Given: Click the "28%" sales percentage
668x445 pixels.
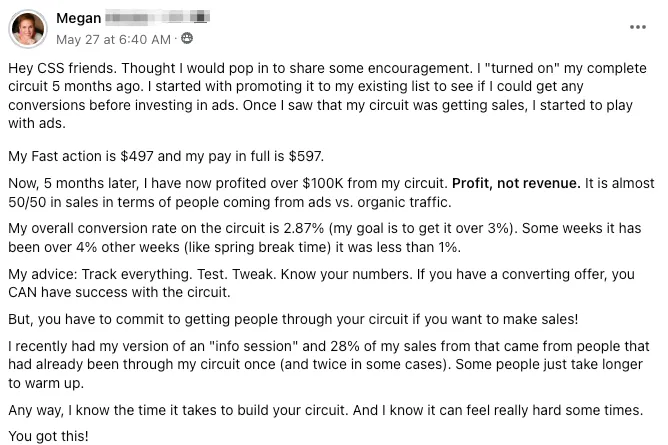Looking at the screenshot, I should (x=345, y=346).
